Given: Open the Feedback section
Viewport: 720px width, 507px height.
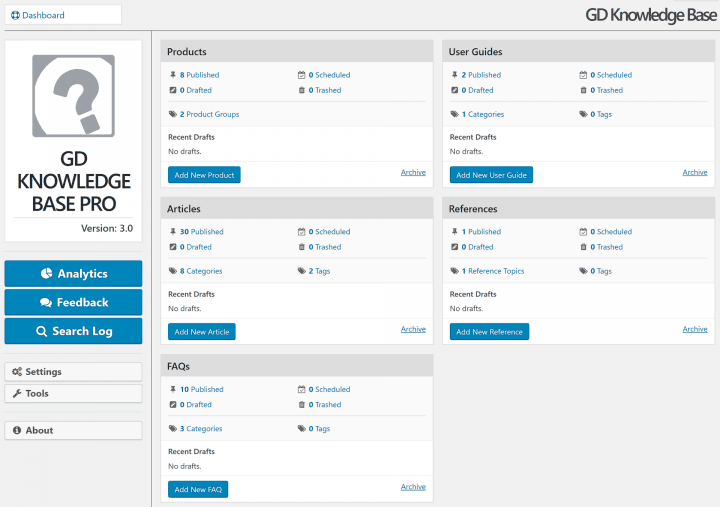Looking at the screenshot, I should pos(73,302).
